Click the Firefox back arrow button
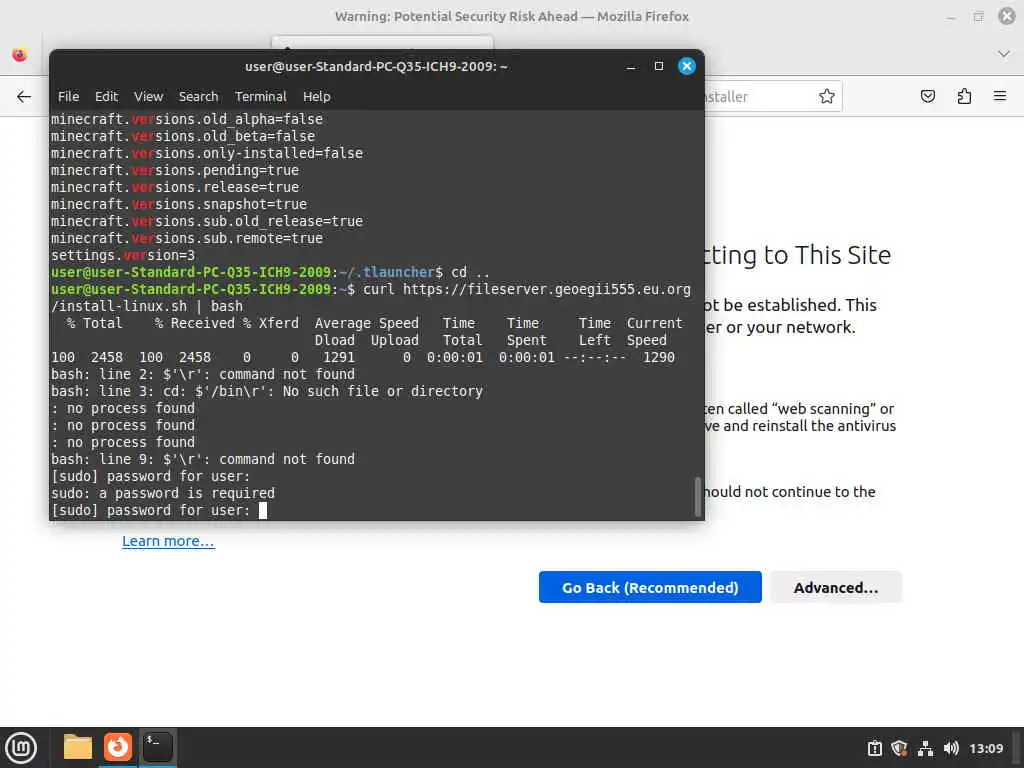This screenshot has width=1024, height=768. pyautogui.click(x=24, y=97)
